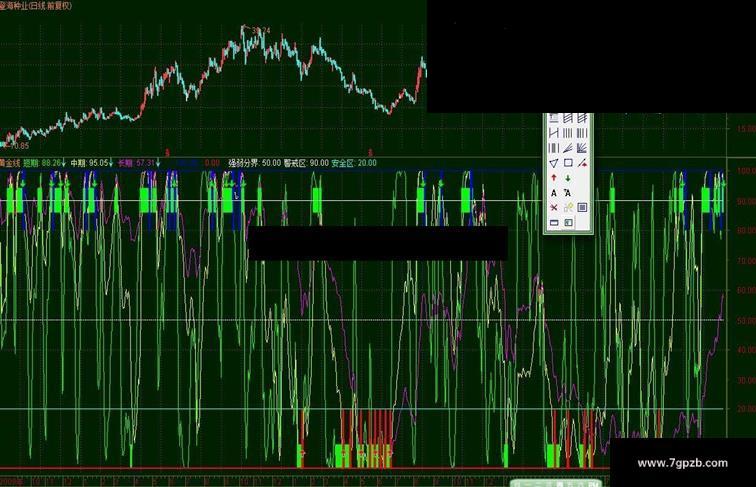Click the stock title with 日线 前复权
This screenshot has height=487, width=756.
click(x=36, y=5)
